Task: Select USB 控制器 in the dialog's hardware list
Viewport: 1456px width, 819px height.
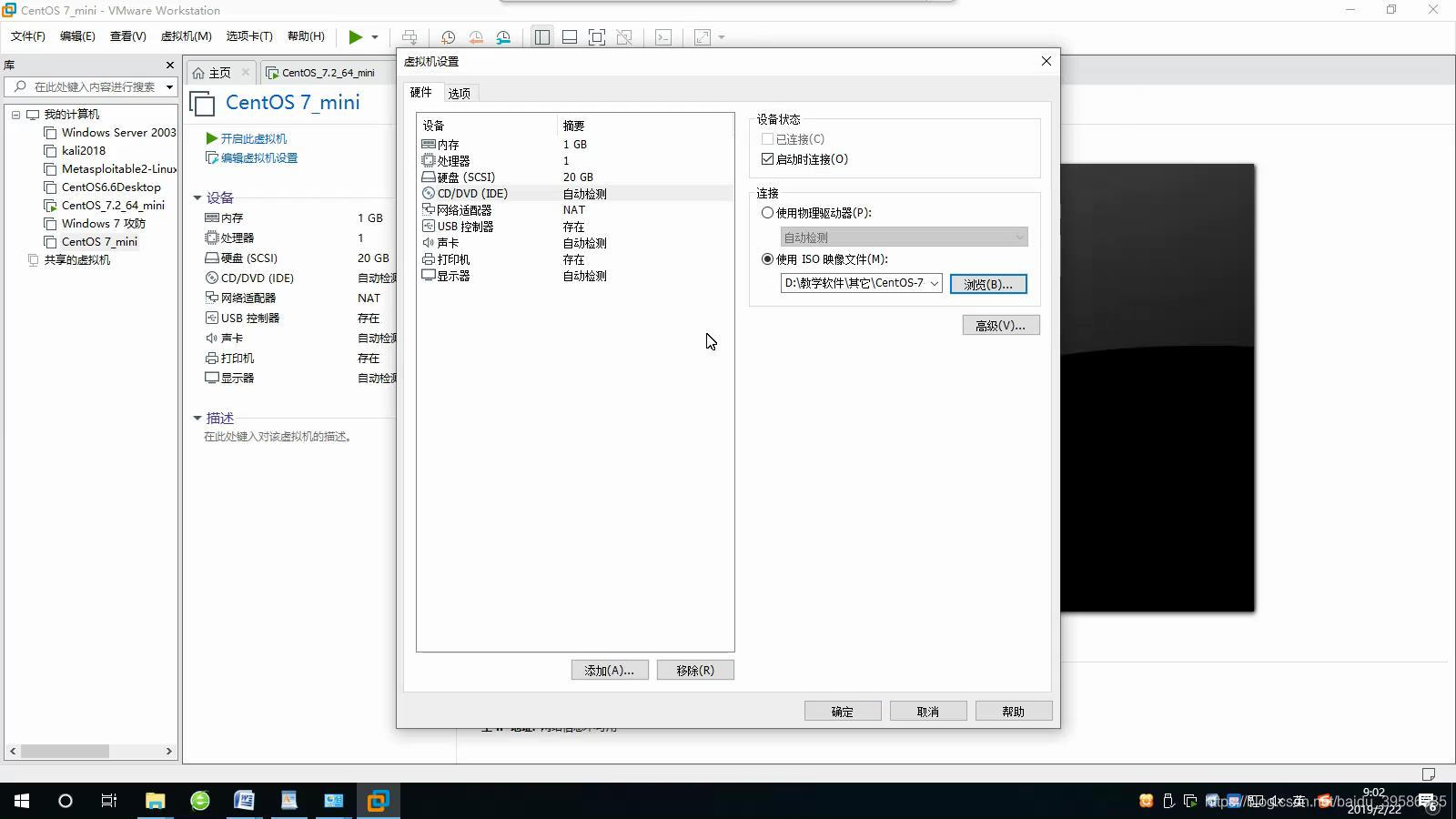Action: 575,226
